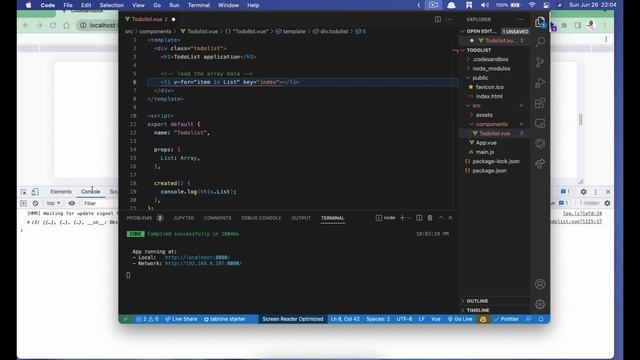Open the Terminal menu in the menu bar
The image size is (640, 360).
pos(199,5)
